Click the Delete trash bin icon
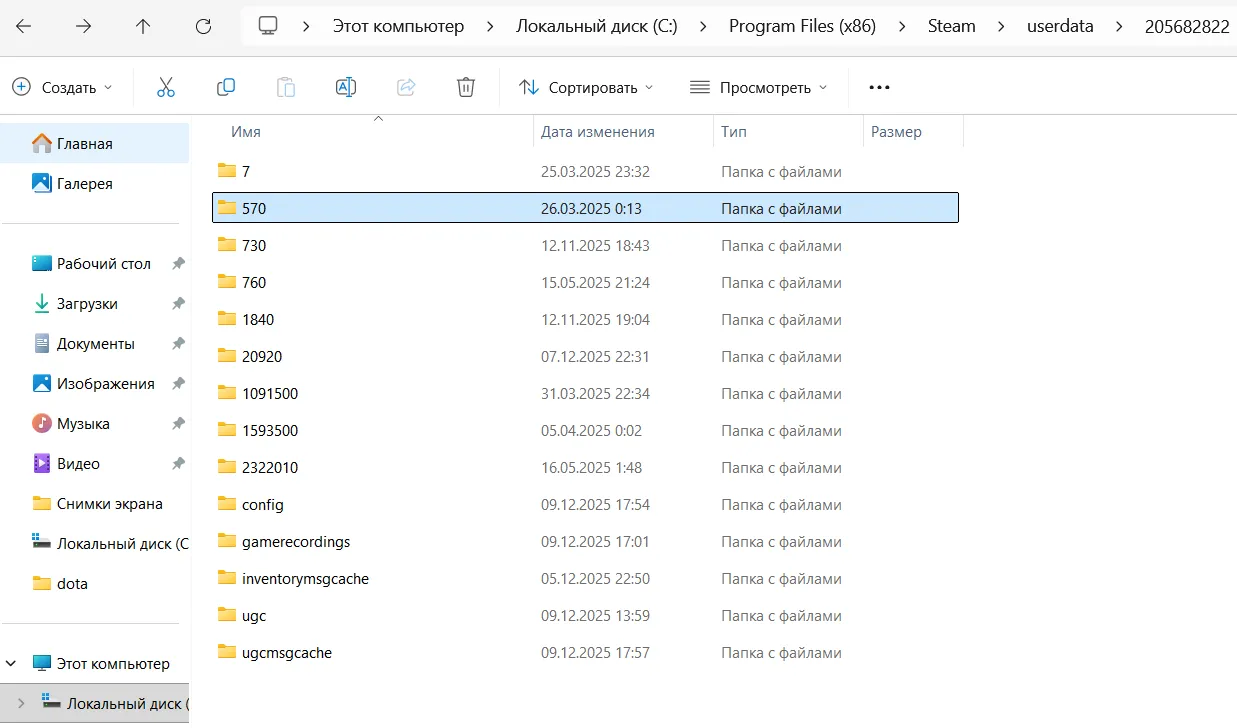 click(x=466, y=87)
